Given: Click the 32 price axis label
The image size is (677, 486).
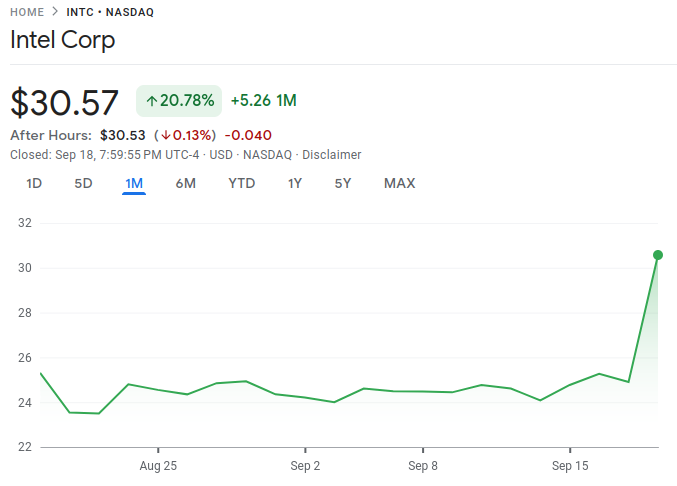Looking at the screenshot, I should (x=25, y=223).
